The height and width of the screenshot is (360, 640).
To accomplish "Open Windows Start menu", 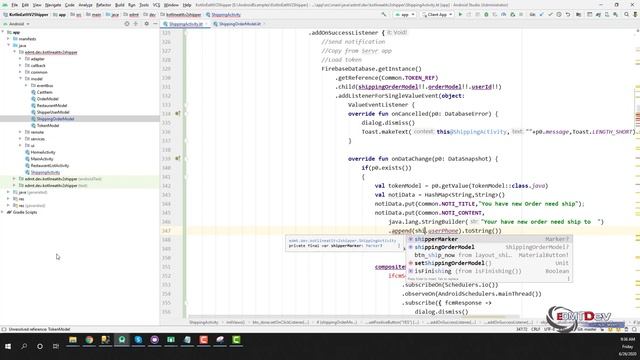I will point(8,346).
